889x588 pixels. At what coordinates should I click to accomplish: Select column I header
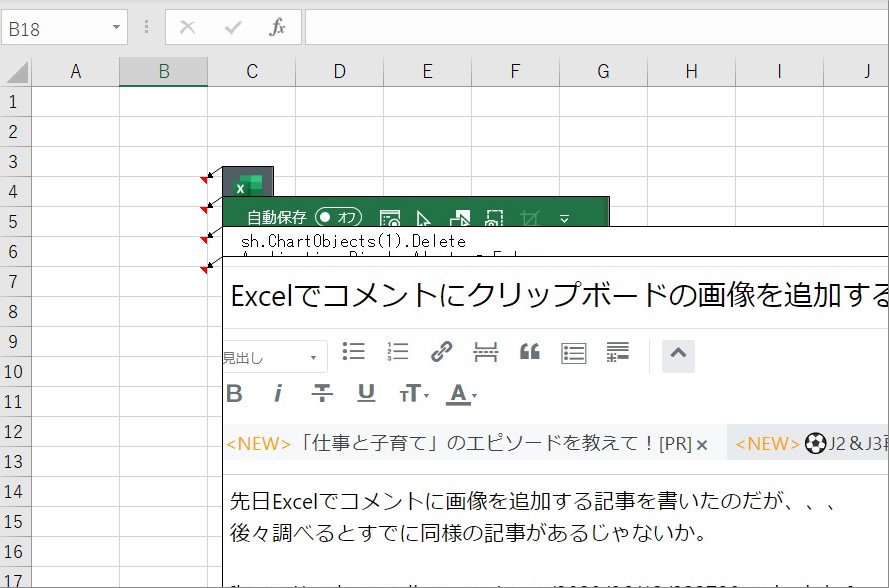(x=779, y=71)
